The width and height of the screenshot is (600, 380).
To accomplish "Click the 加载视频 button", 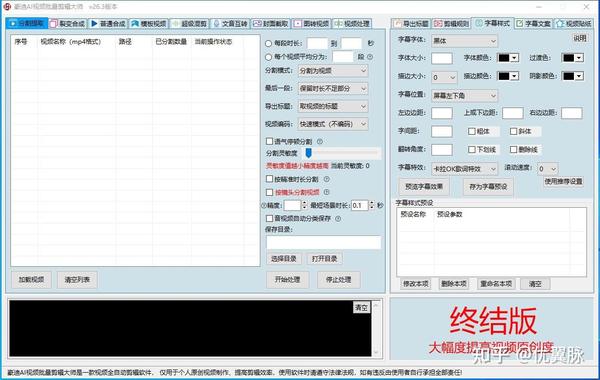I will tap(31, 280).
